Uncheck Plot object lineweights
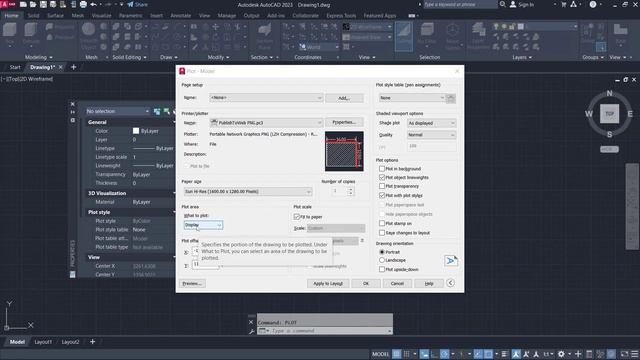640x360 pixels. click(382, 178)
